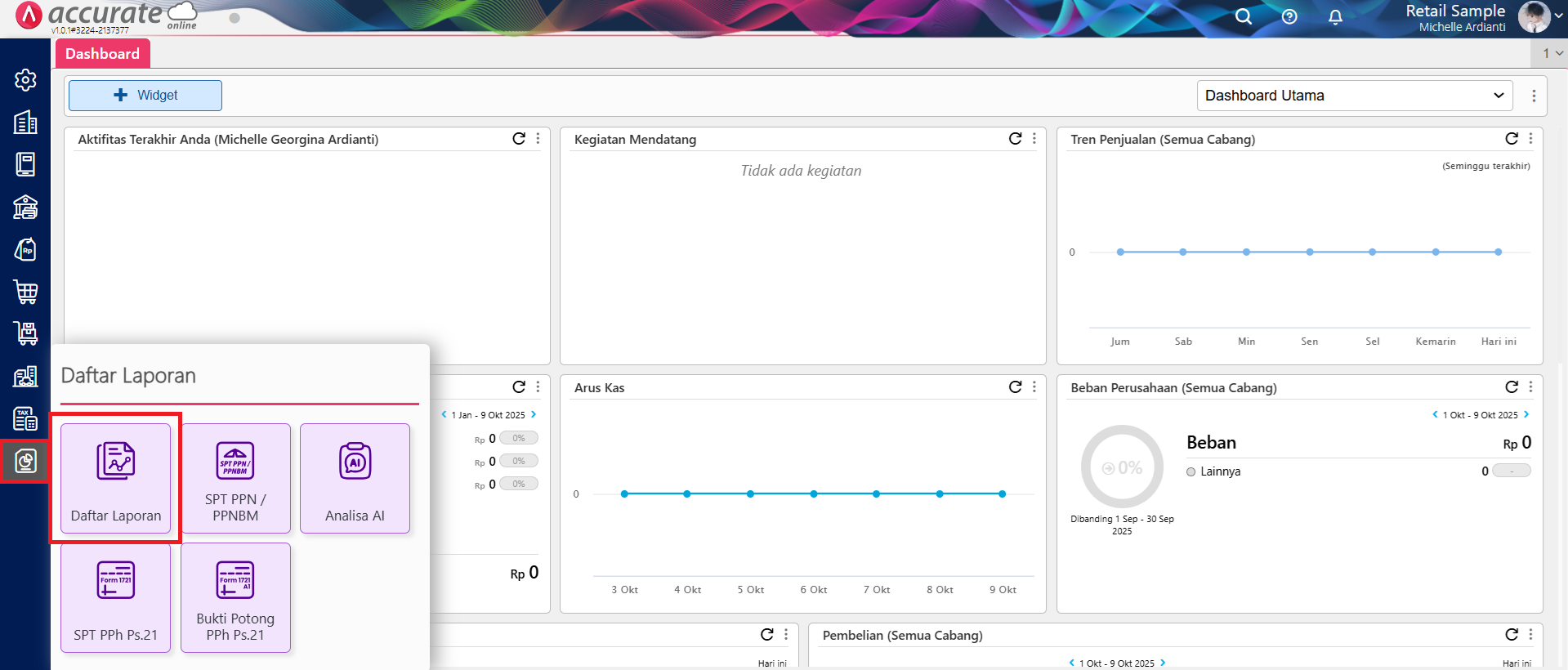Refresh the Arus Kas widget

tap(1015, 387)
